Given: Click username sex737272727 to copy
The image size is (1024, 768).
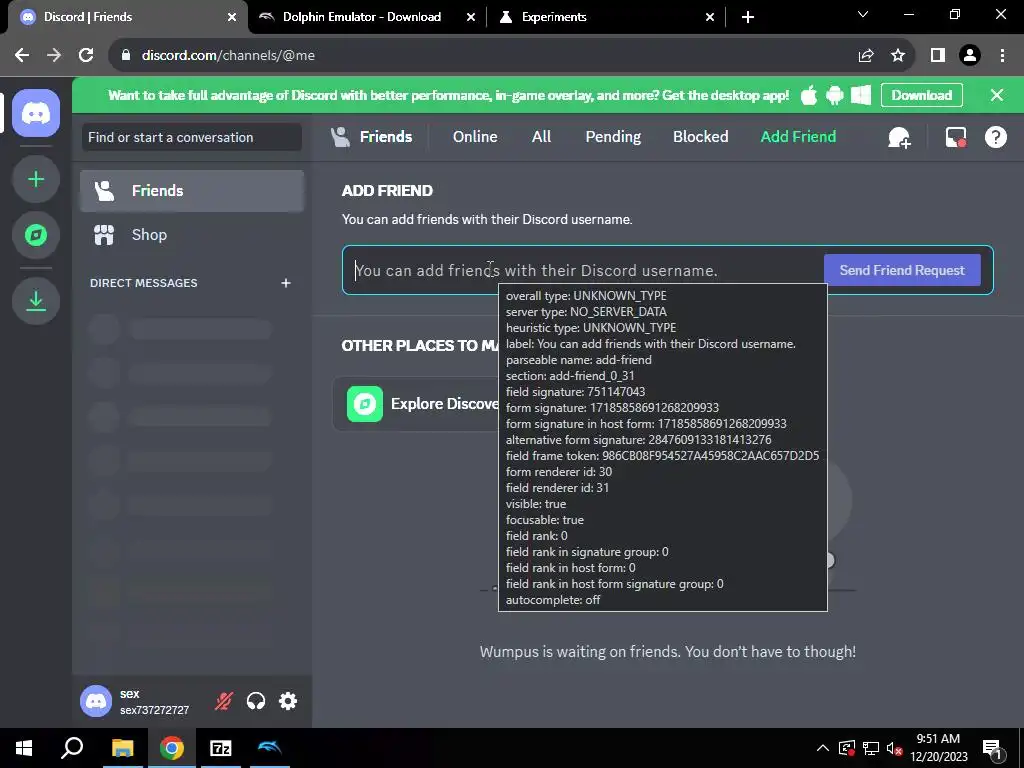Looking at the screenshot, I should (154, 710).
